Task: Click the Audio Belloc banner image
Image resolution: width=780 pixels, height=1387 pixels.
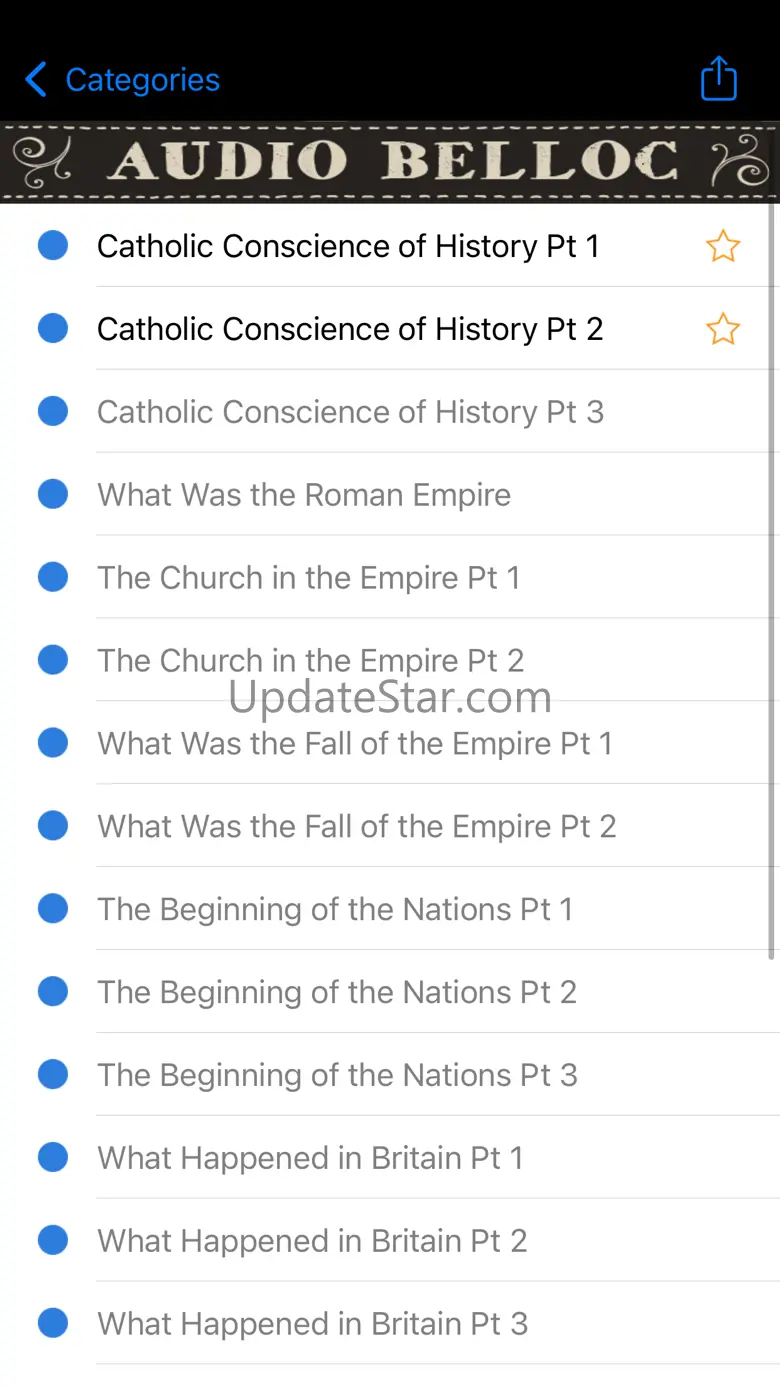Action: click(390, 162)
